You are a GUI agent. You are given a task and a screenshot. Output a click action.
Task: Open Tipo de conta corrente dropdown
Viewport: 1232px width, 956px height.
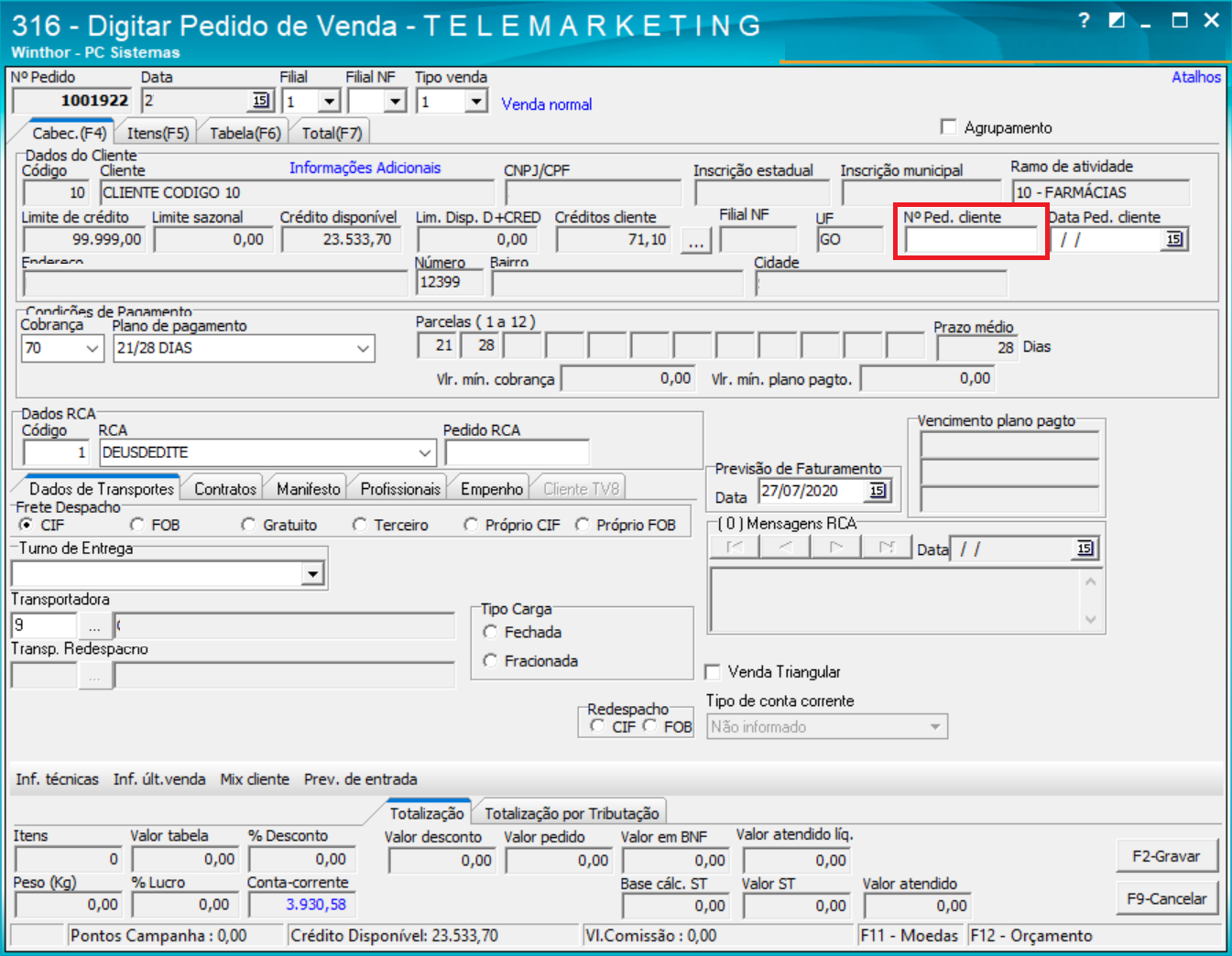tap(935, 727)
